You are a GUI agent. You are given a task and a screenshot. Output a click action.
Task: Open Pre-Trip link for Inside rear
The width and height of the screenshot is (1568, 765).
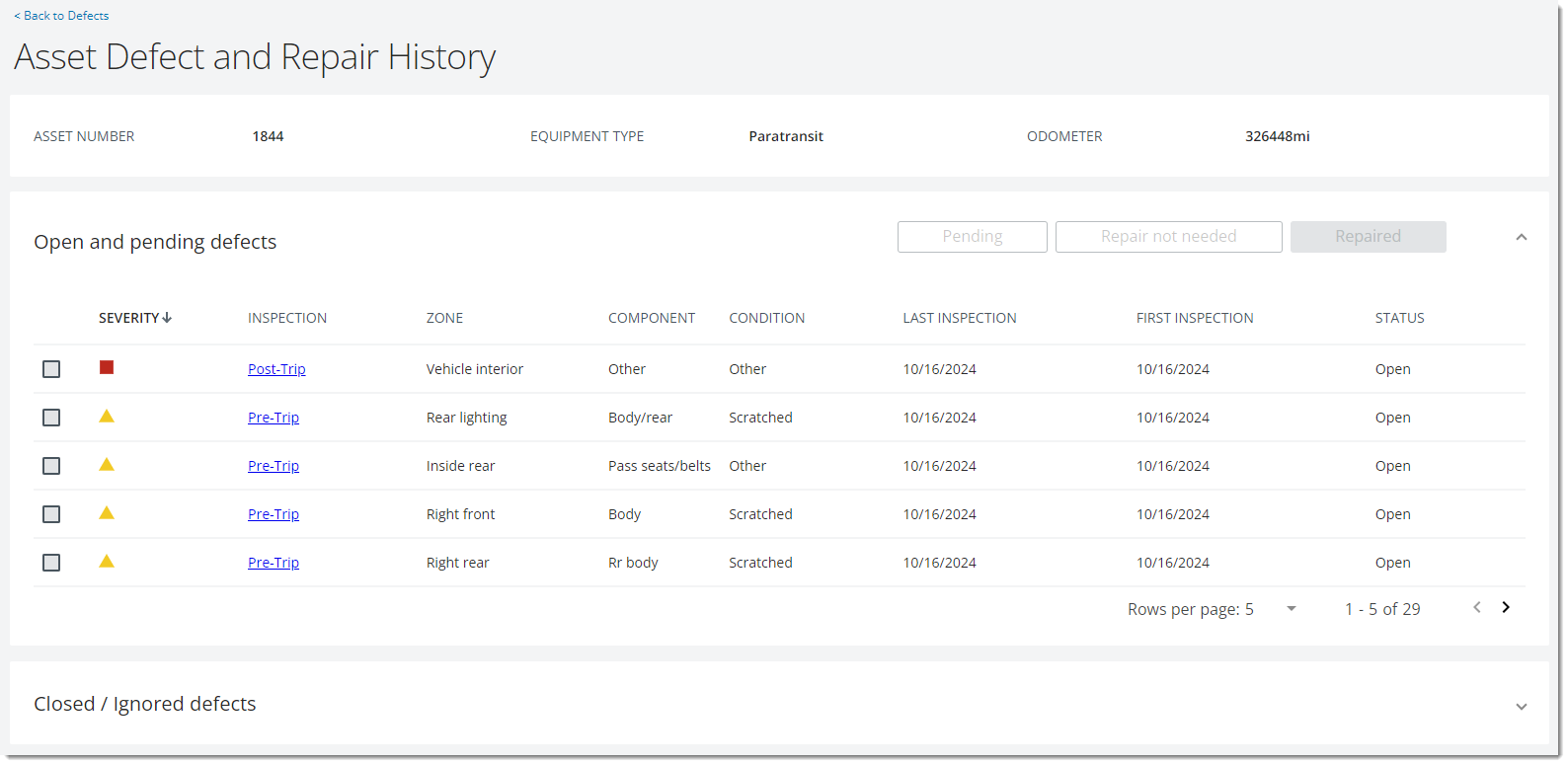coord(274,466)
